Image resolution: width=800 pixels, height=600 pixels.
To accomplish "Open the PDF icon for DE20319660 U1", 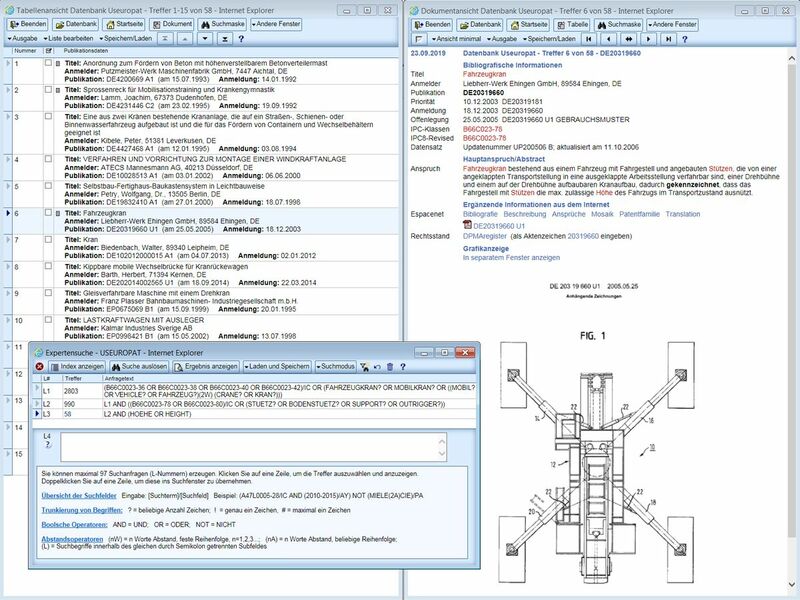I will (467, 225).
